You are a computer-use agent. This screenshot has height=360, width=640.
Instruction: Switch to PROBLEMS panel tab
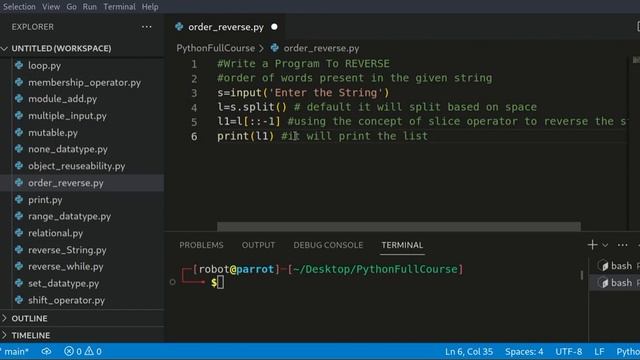click(201, 245)
